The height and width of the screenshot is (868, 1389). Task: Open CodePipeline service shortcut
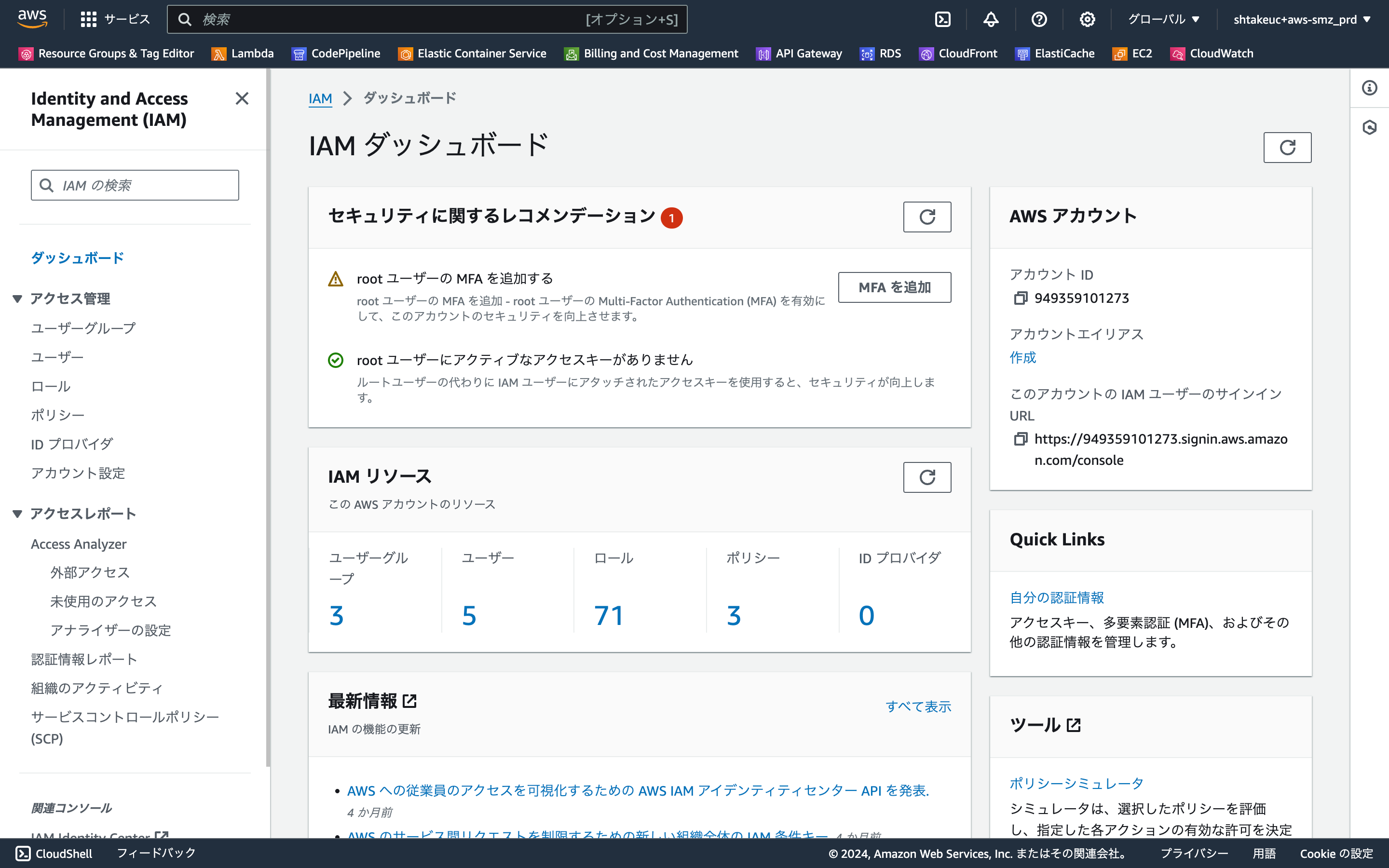(336, 54)
